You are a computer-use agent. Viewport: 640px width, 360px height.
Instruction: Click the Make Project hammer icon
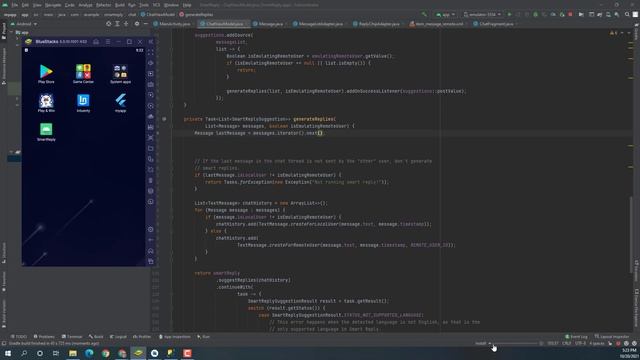pos(424,15)
